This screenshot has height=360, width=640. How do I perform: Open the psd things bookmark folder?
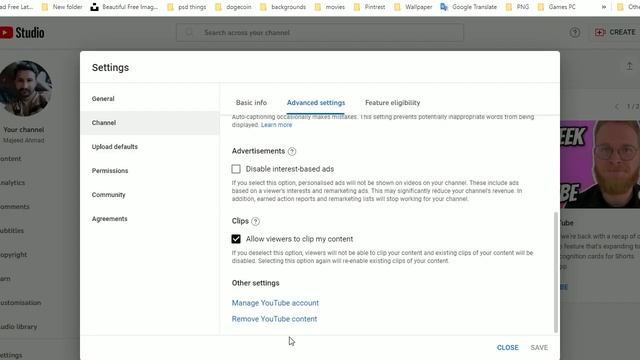point(187,7)
